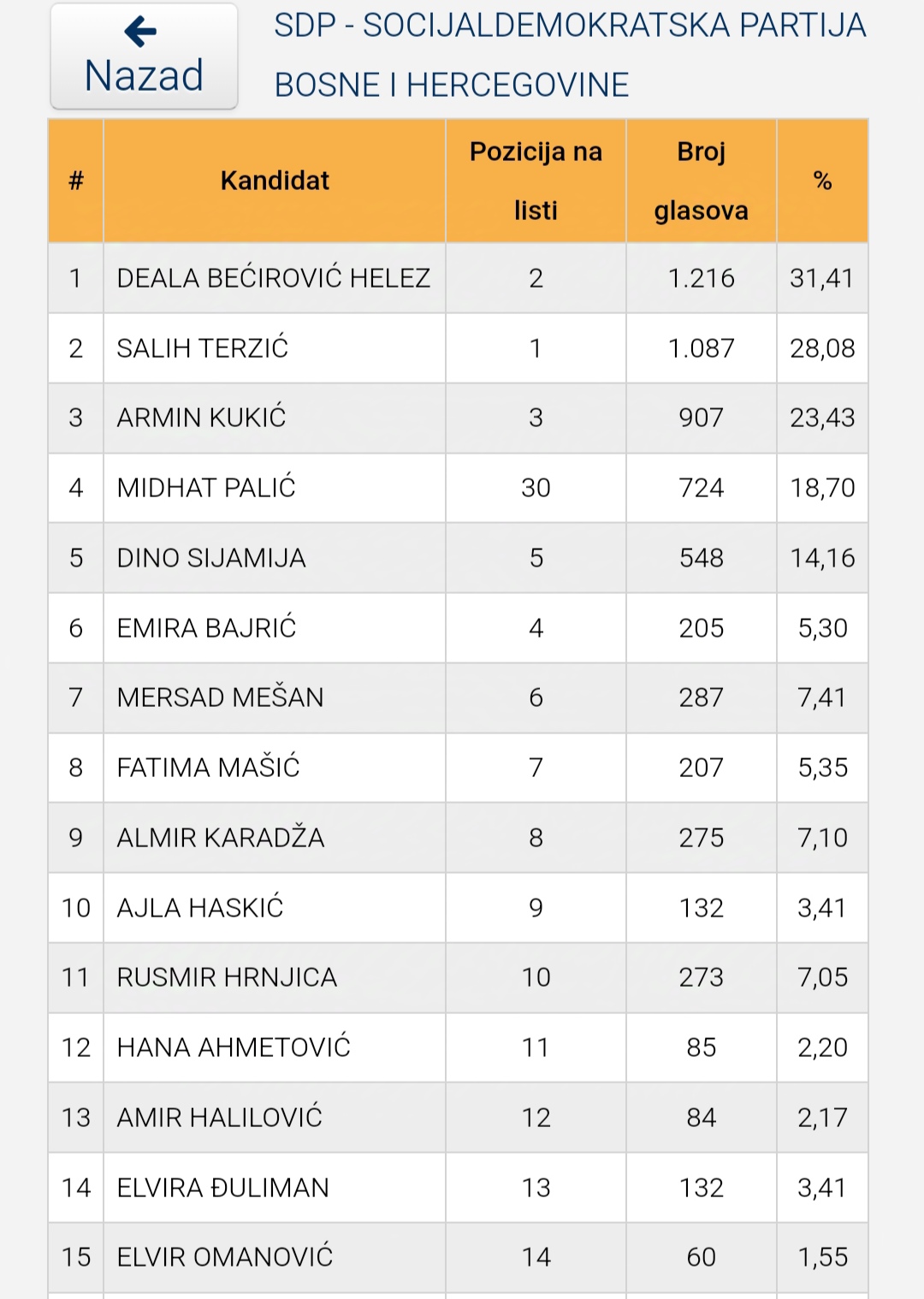Click the back arrow icon
Screen dimensions: 924x1299
tap(140, 33)
